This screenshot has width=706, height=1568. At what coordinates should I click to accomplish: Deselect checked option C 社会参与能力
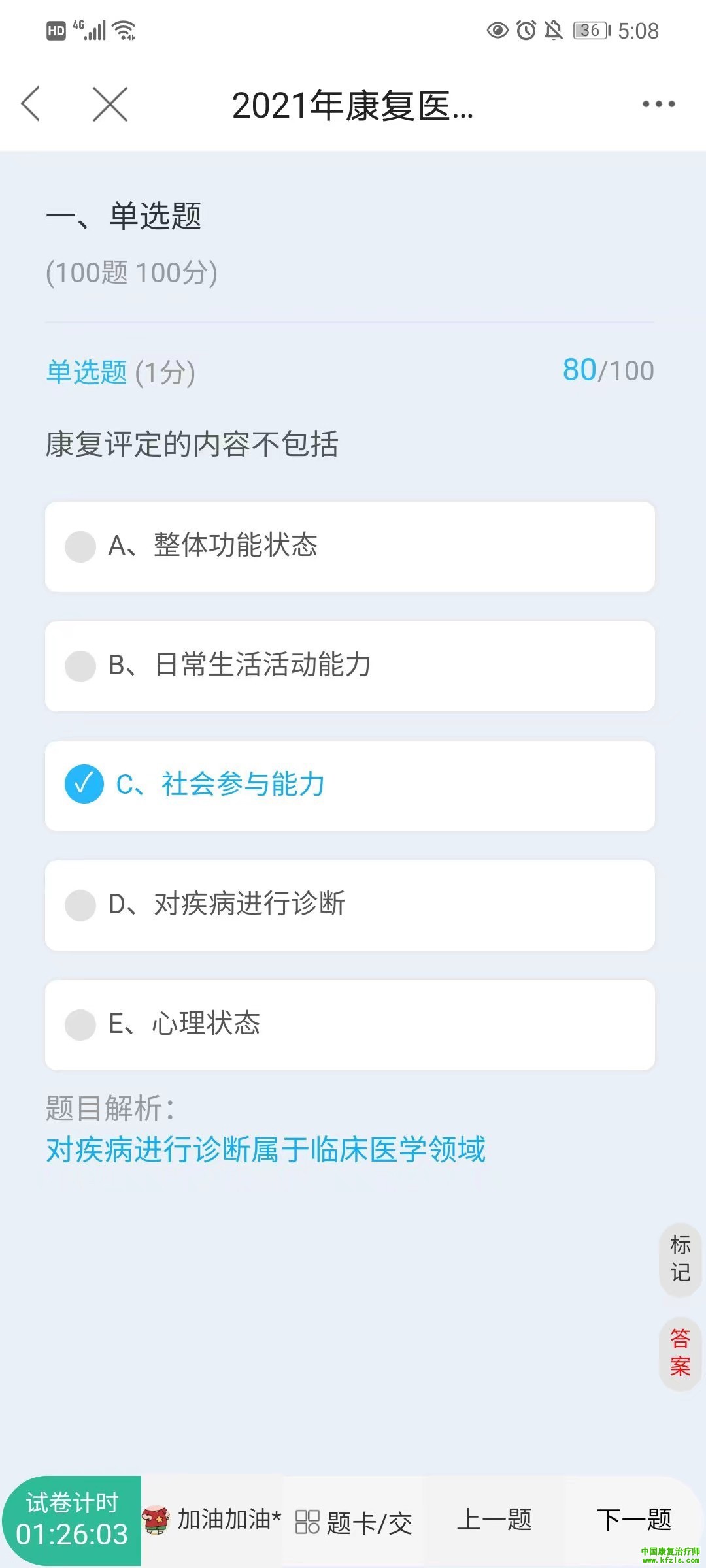[x=350, y=785]
